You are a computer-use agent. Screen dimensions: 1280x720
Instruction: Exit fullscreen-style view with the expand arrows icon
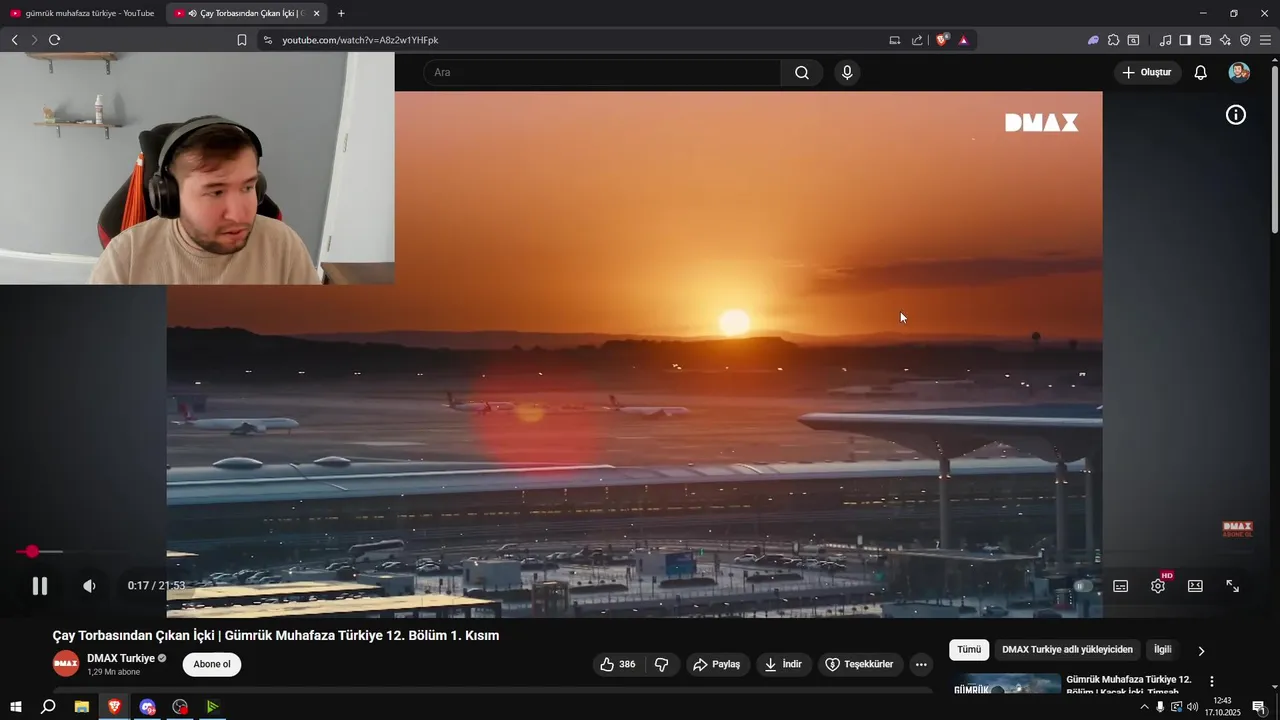1233,586
